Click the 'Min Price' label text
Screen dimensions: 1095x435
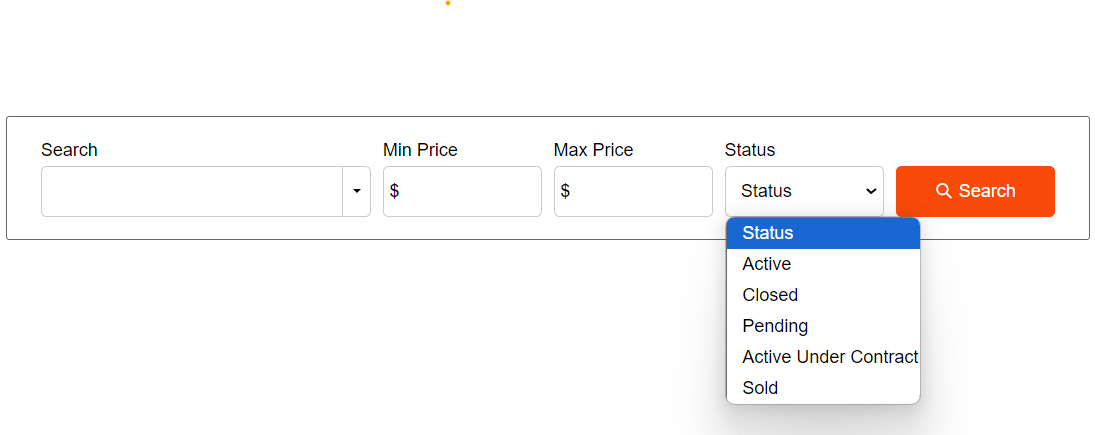pos(420,150)
